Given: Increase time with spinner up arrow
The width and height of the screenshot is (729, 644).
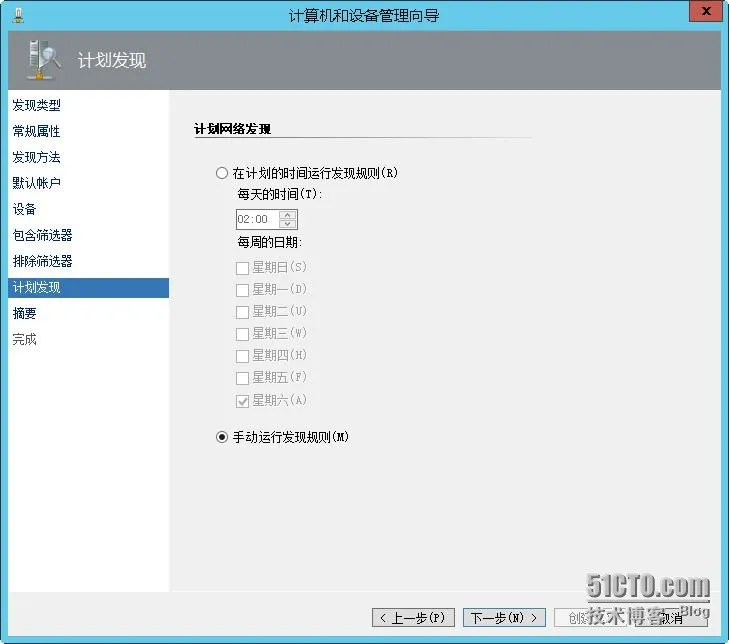Looking at the screenshot, I should click(x=288, y=215).
